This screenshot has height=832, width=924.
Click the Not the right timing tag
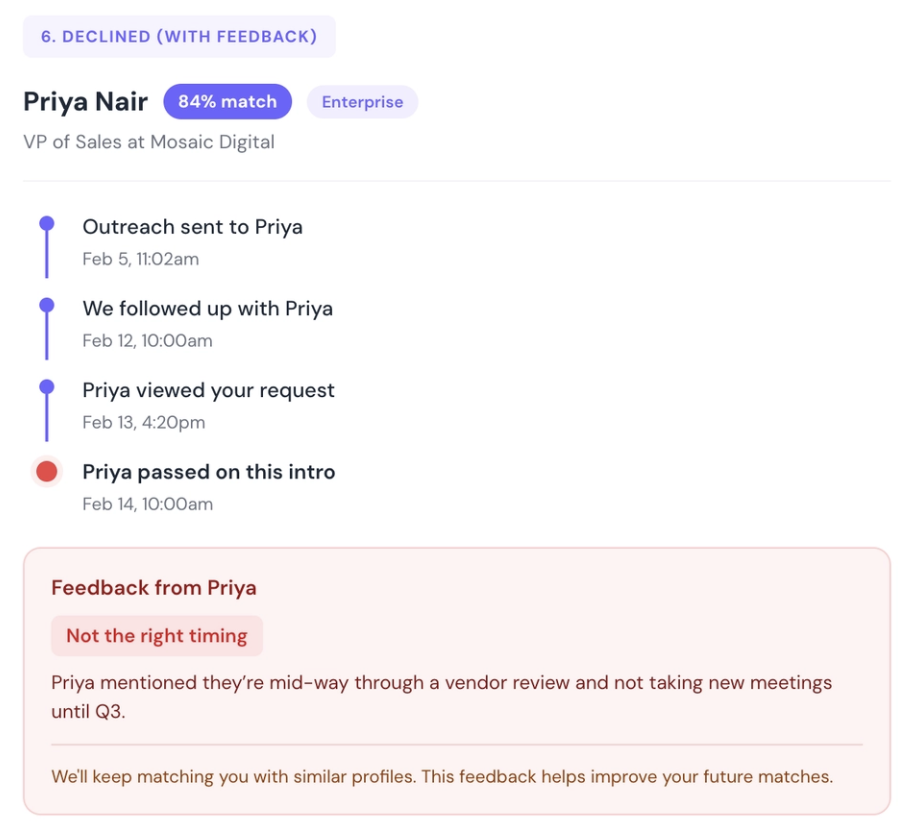coord(157,636)
